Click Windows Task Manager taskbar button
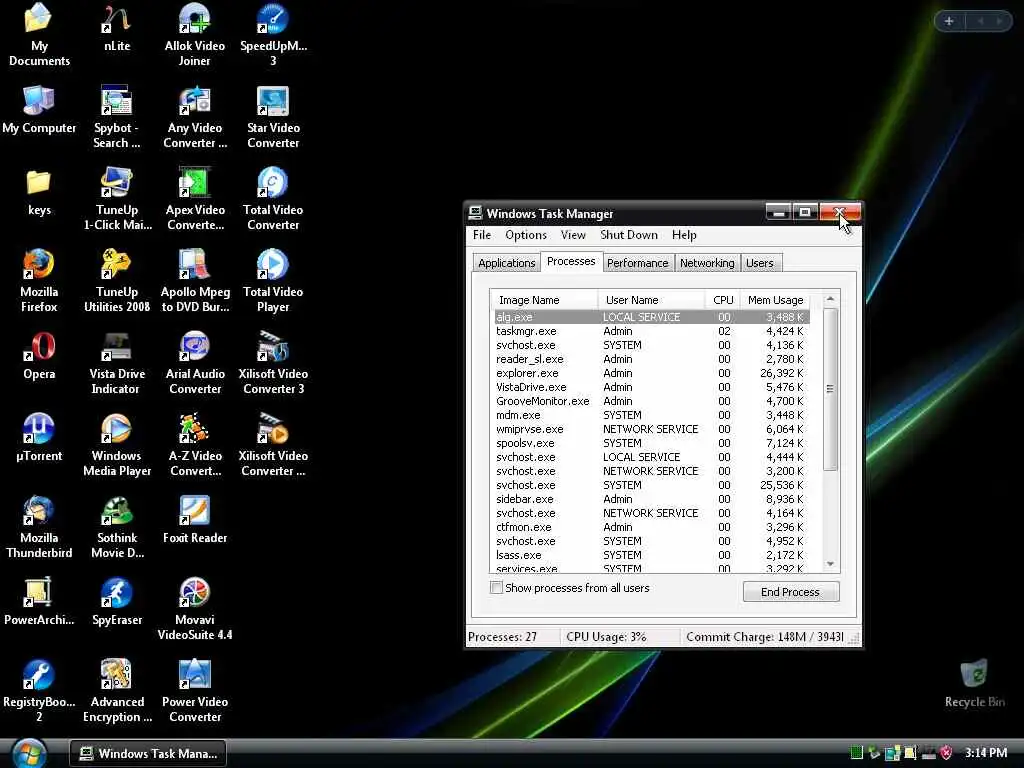This screenshot has height=768, width=1024. [148, 754]
